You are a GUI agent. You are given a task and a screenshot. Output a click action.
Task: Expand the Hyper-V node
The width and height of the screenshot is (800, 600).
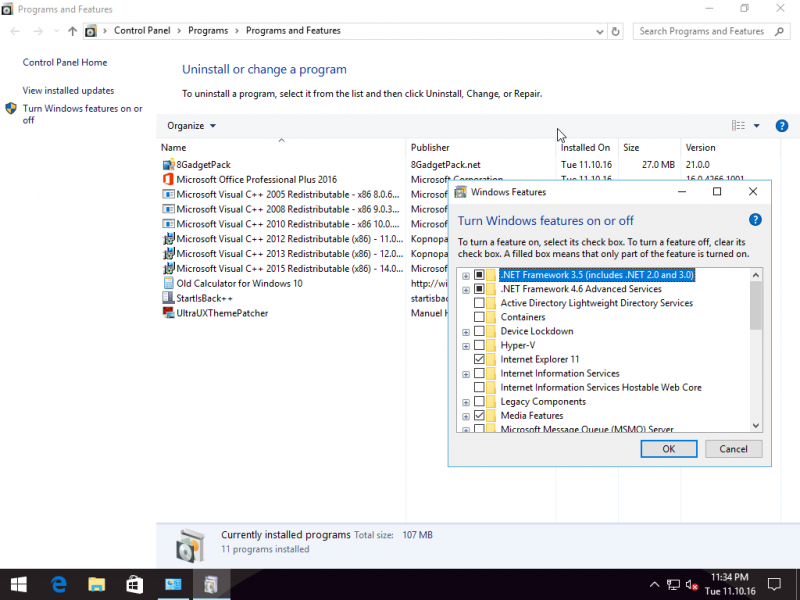coord(466,346)
